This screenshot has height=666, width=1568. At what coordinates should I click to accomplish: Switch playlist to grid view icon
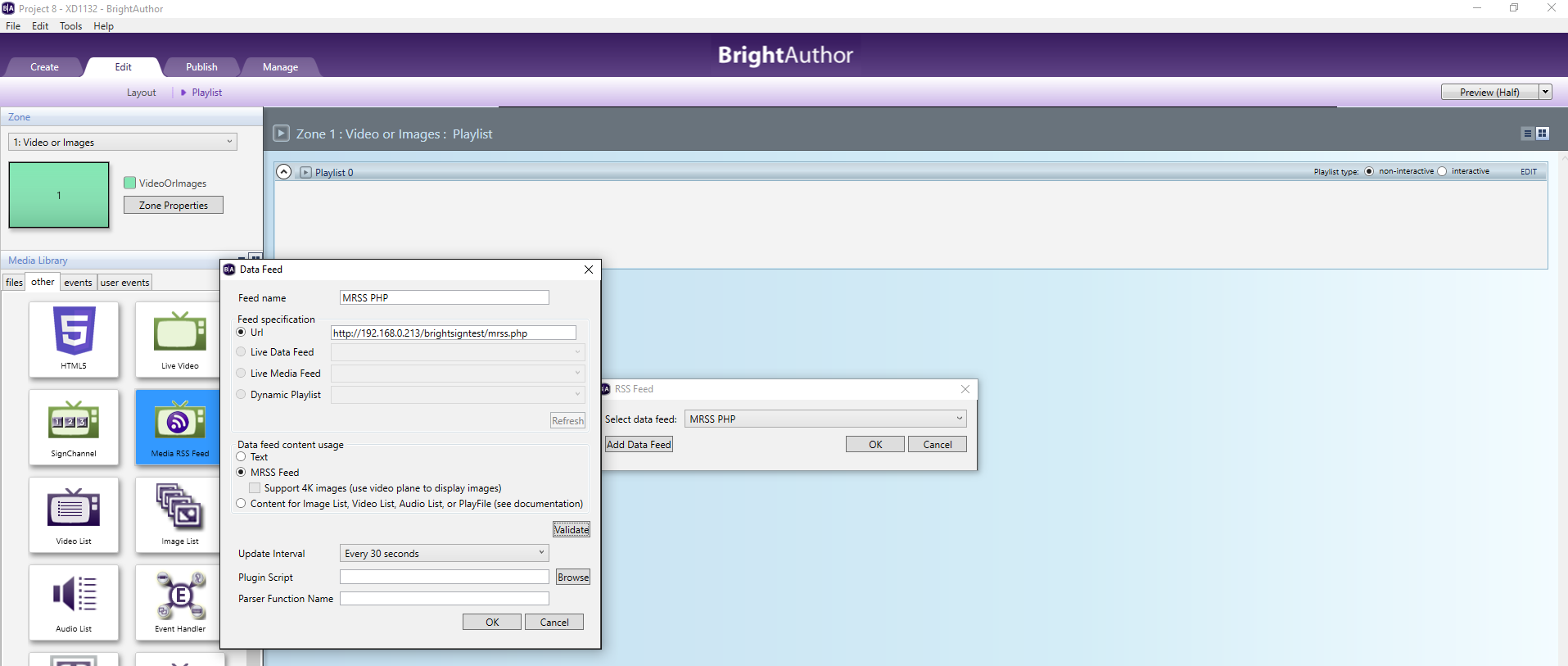1543,134
